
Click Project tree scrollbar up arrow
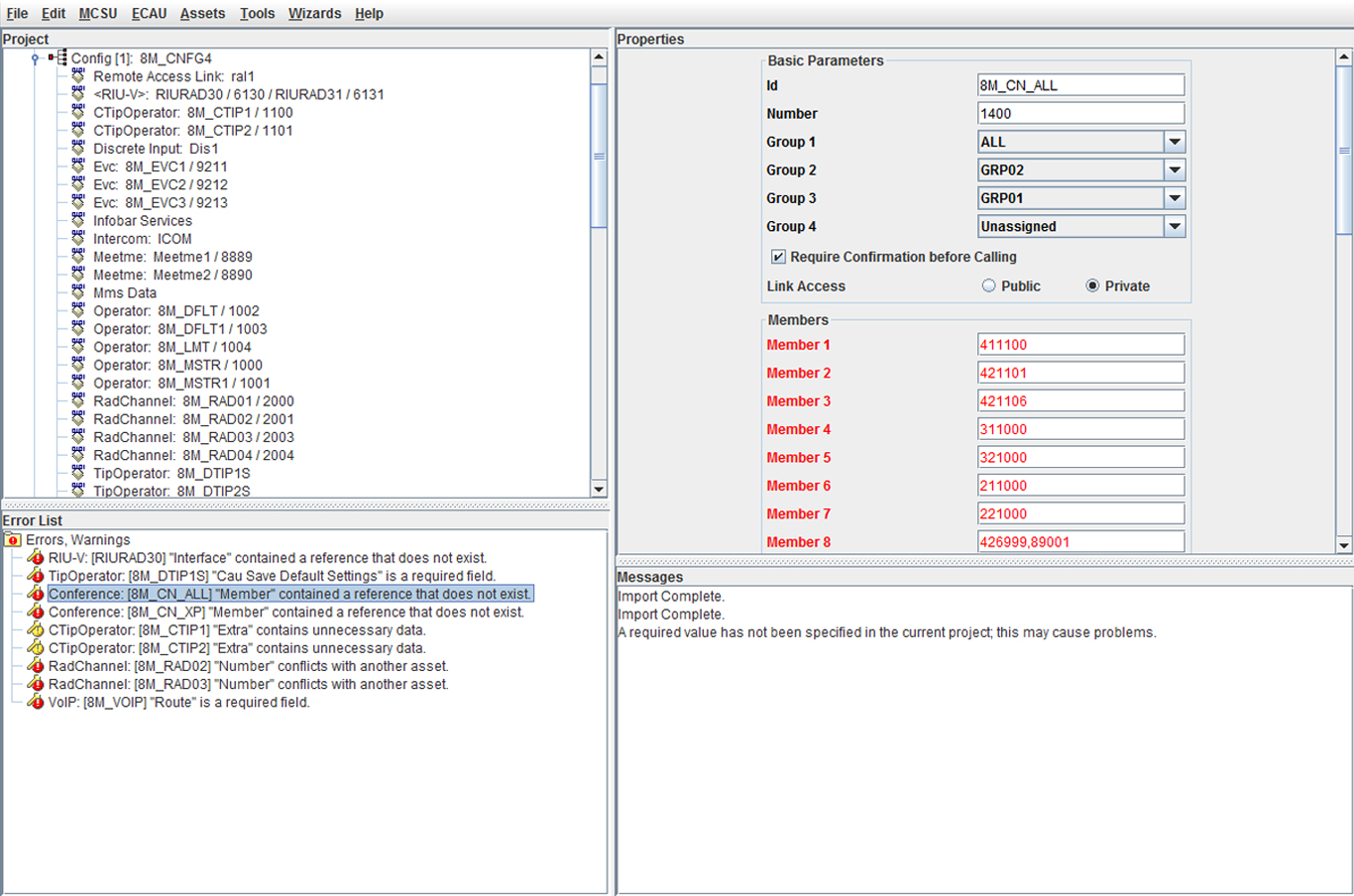coord(599,57)
